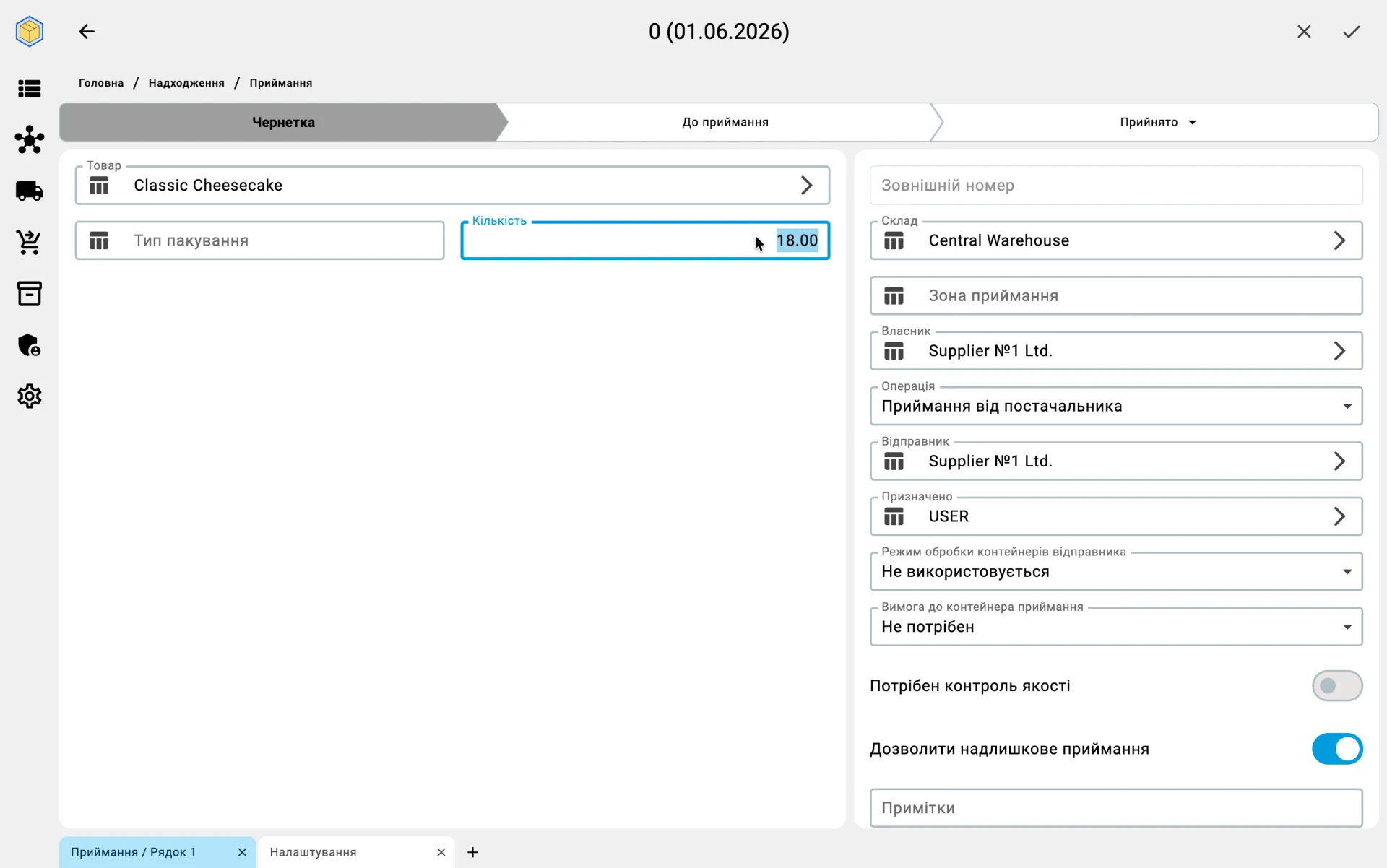
Task: Disable Дозволити надлишкове приймання switch
Action: [1337, 749]
